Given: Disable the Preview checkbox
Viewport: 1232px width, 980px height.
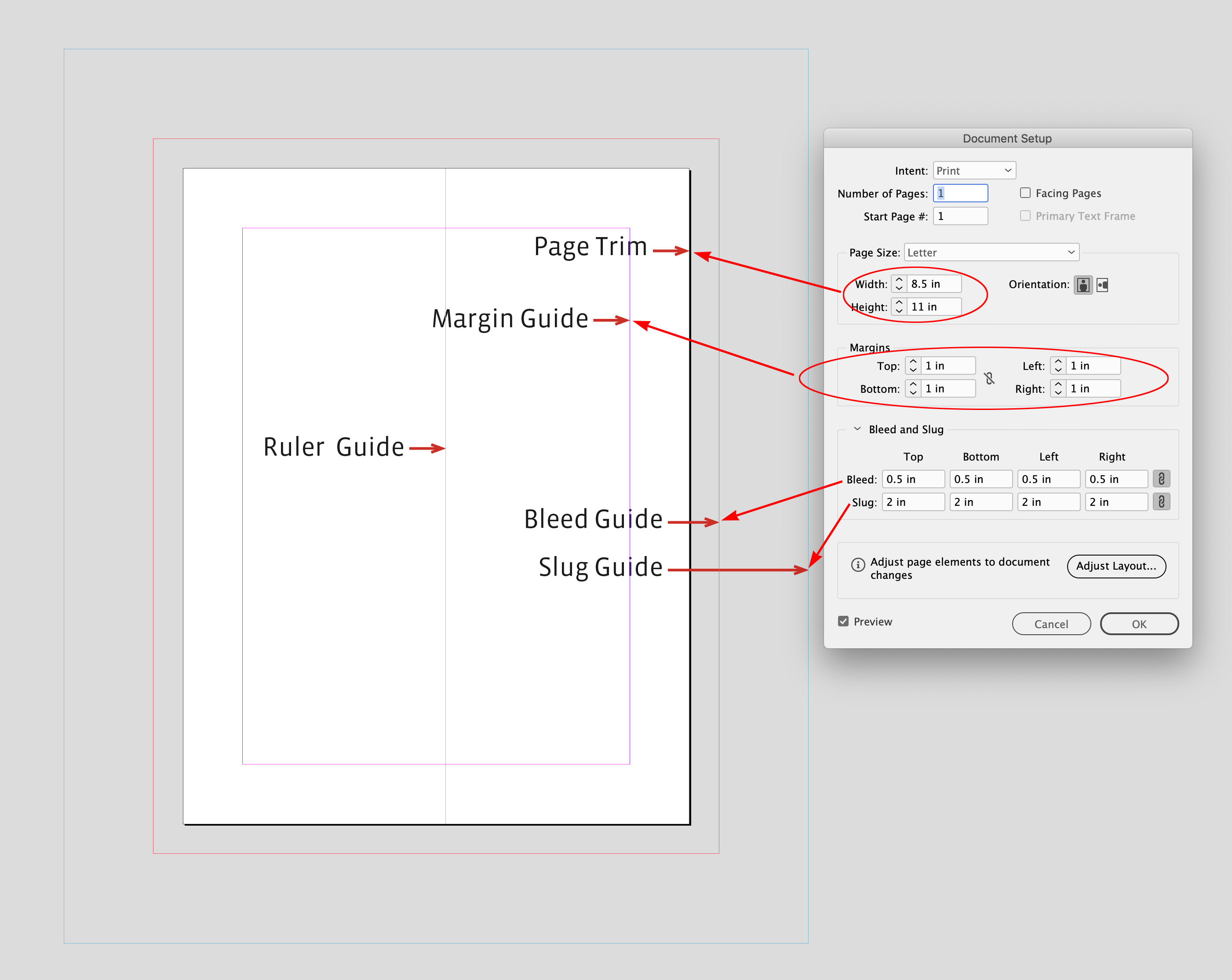Looking at the screenshot, I should pyautogui.click(x=843, y=621).
